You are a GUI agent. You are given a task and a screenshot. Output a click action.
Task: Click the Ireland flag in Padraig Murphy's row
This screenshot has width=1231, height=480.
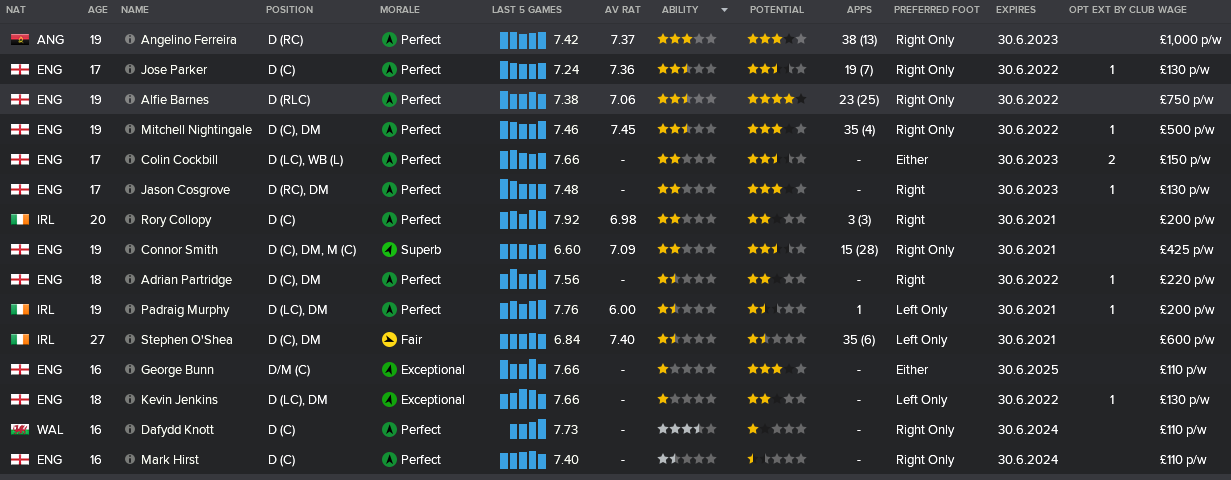[x=19, y=310]
